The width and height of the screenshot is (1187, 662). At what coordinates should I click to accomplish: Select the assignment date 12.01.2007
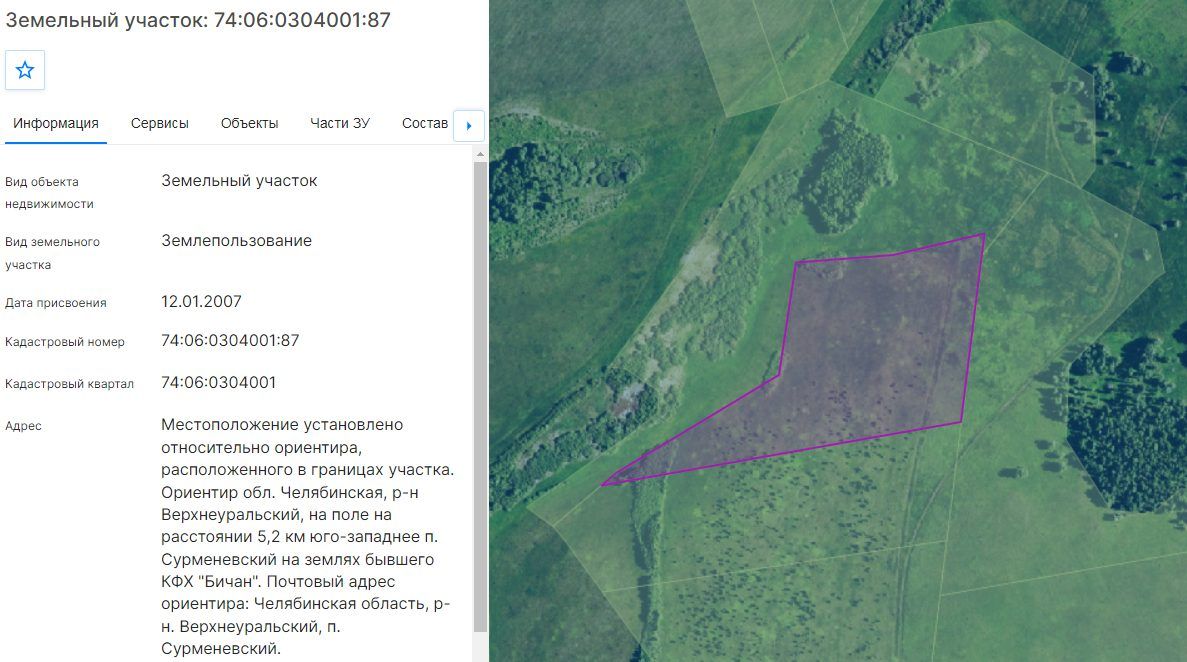201,301
